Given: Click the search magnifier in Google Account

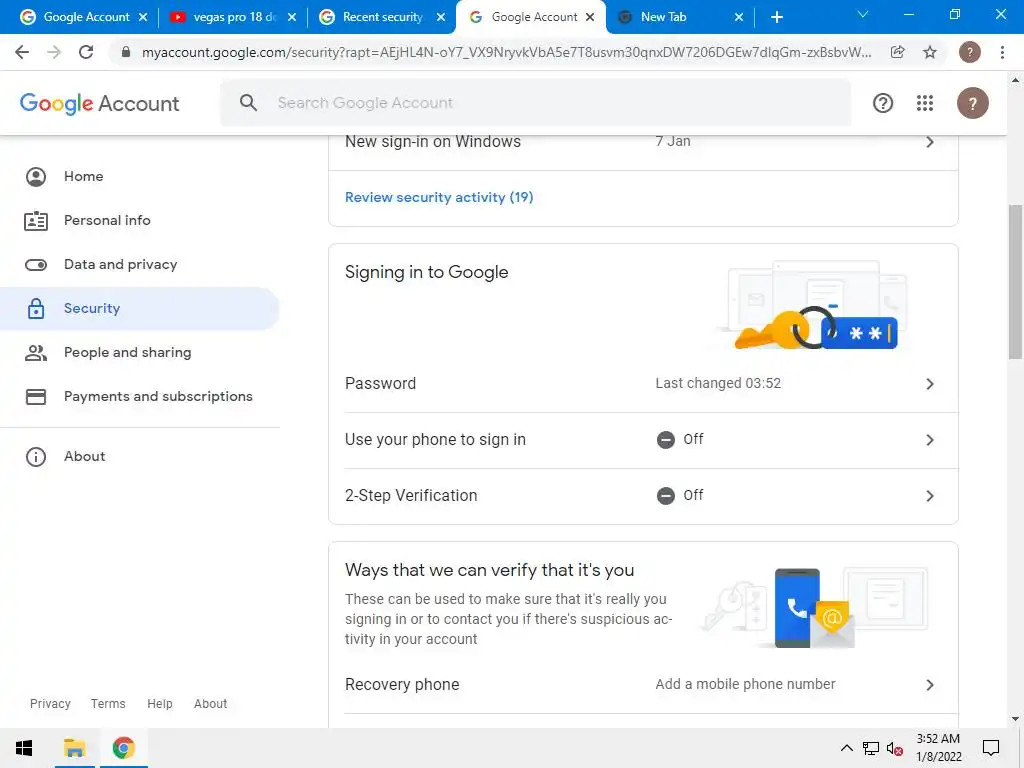Looking at the screenshot, I should pos(248,103).
